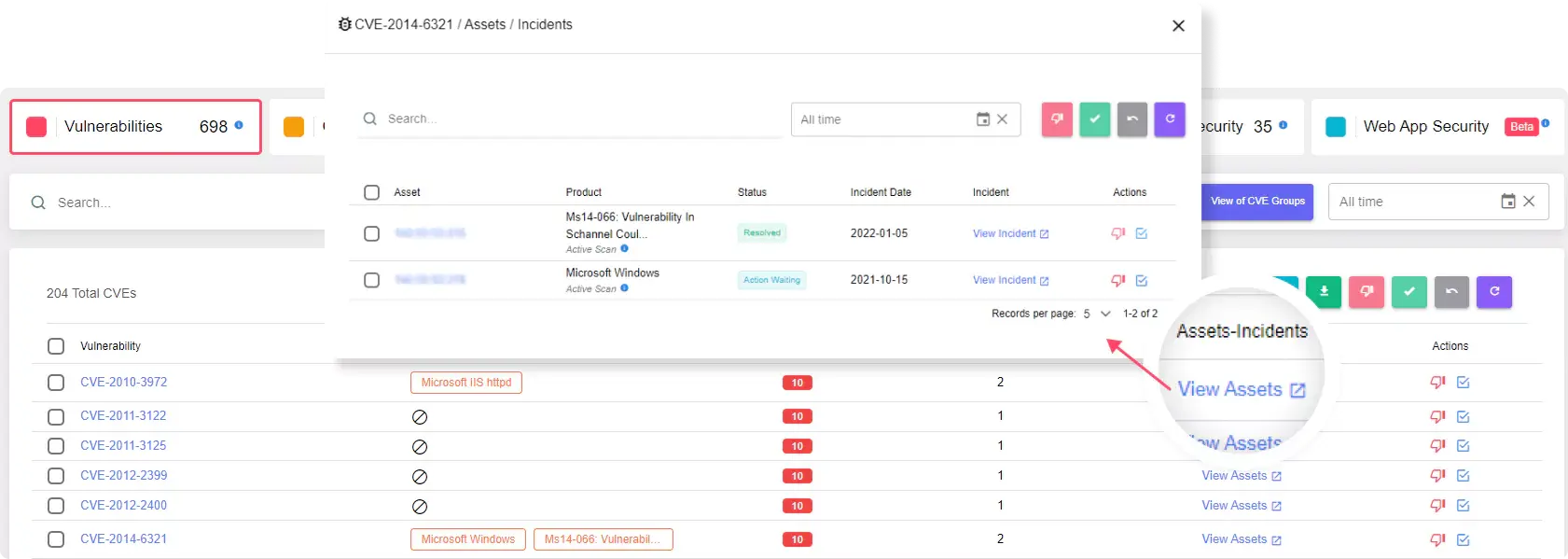
Task: Click the Microsoft IIS httpd product tag
Action: [466, 383]
